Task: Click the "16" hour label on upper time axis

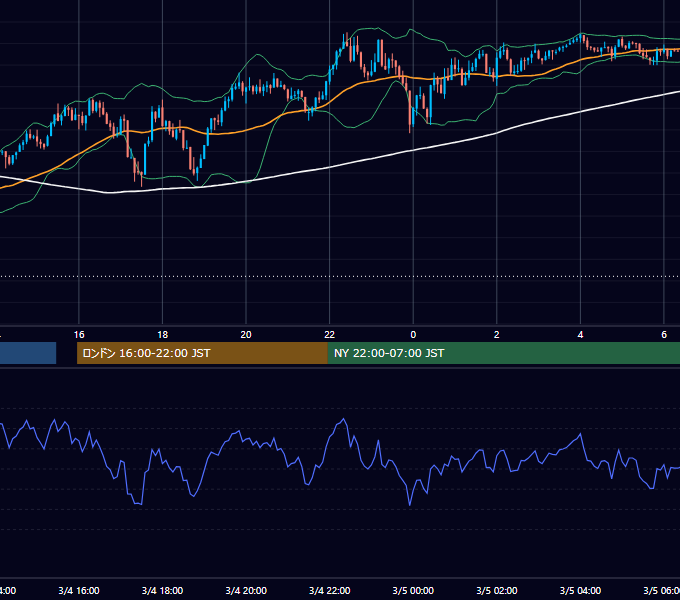Action: [x=79, y=335]
